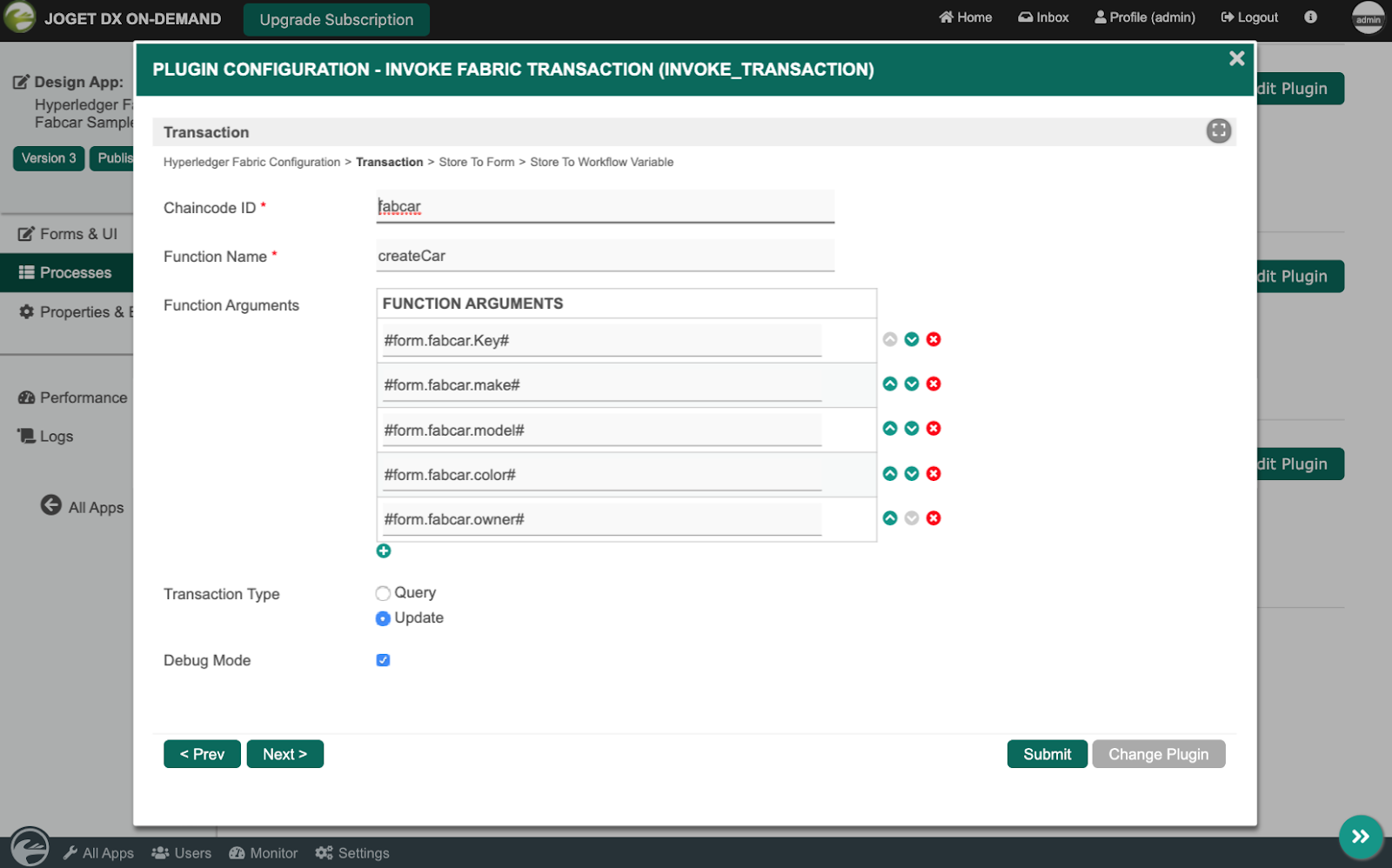1392x868 pixels.
Task: Click the Joget logo in header
Action: 19,17
